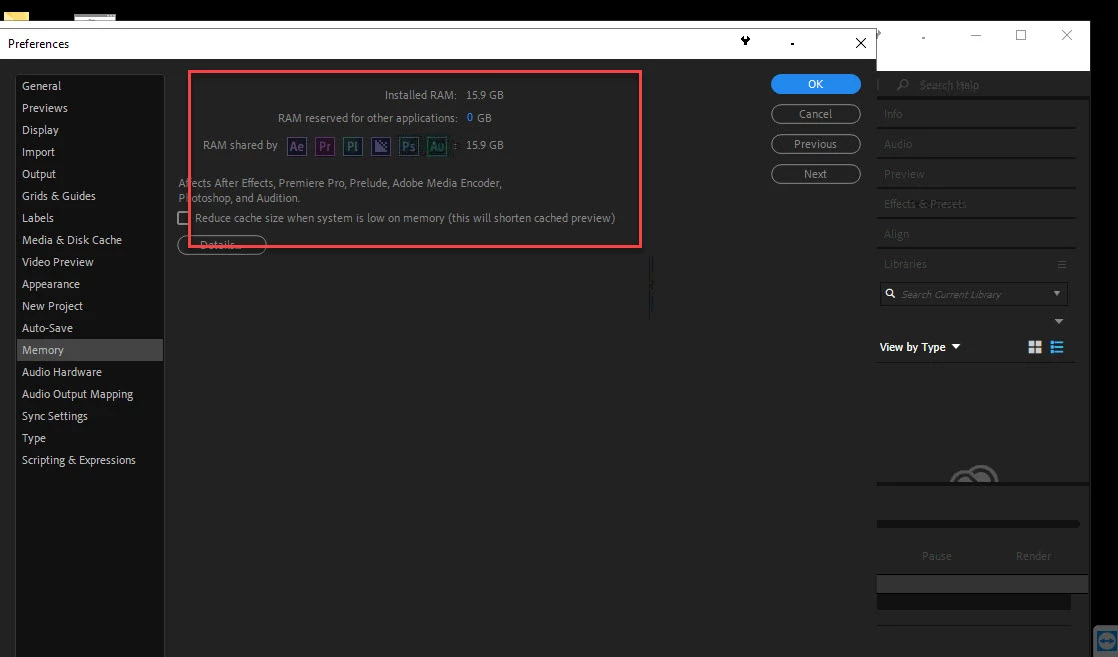The height and width of the screenshot is (657, 1118).
Task: Expand the Search Current Library dropdown arrow
Action: [x=1057, y=293]
